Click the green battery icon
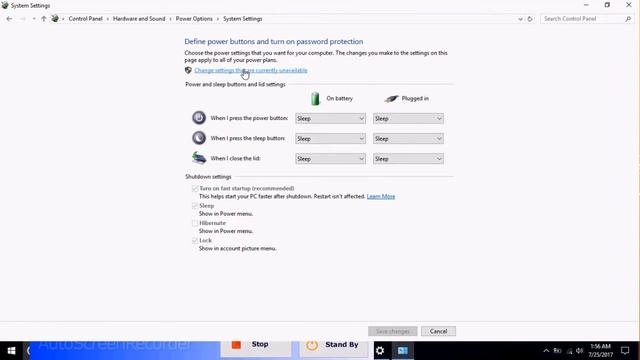The height and width of the screenshot is (360, 640). click(315, 98)
